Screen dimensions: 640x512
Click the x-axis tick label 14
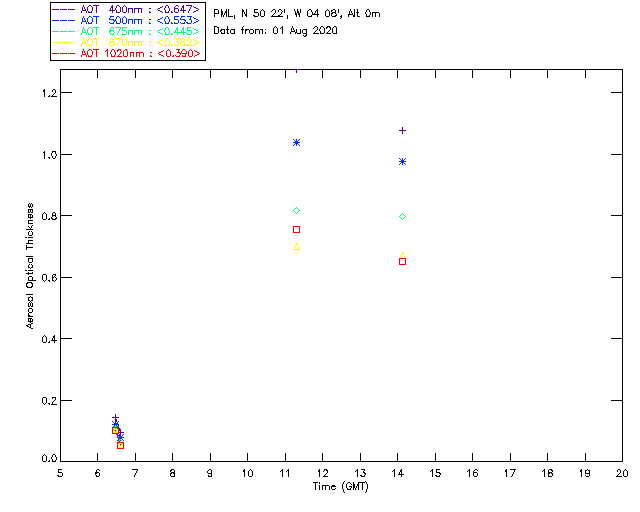click(398, 473)
